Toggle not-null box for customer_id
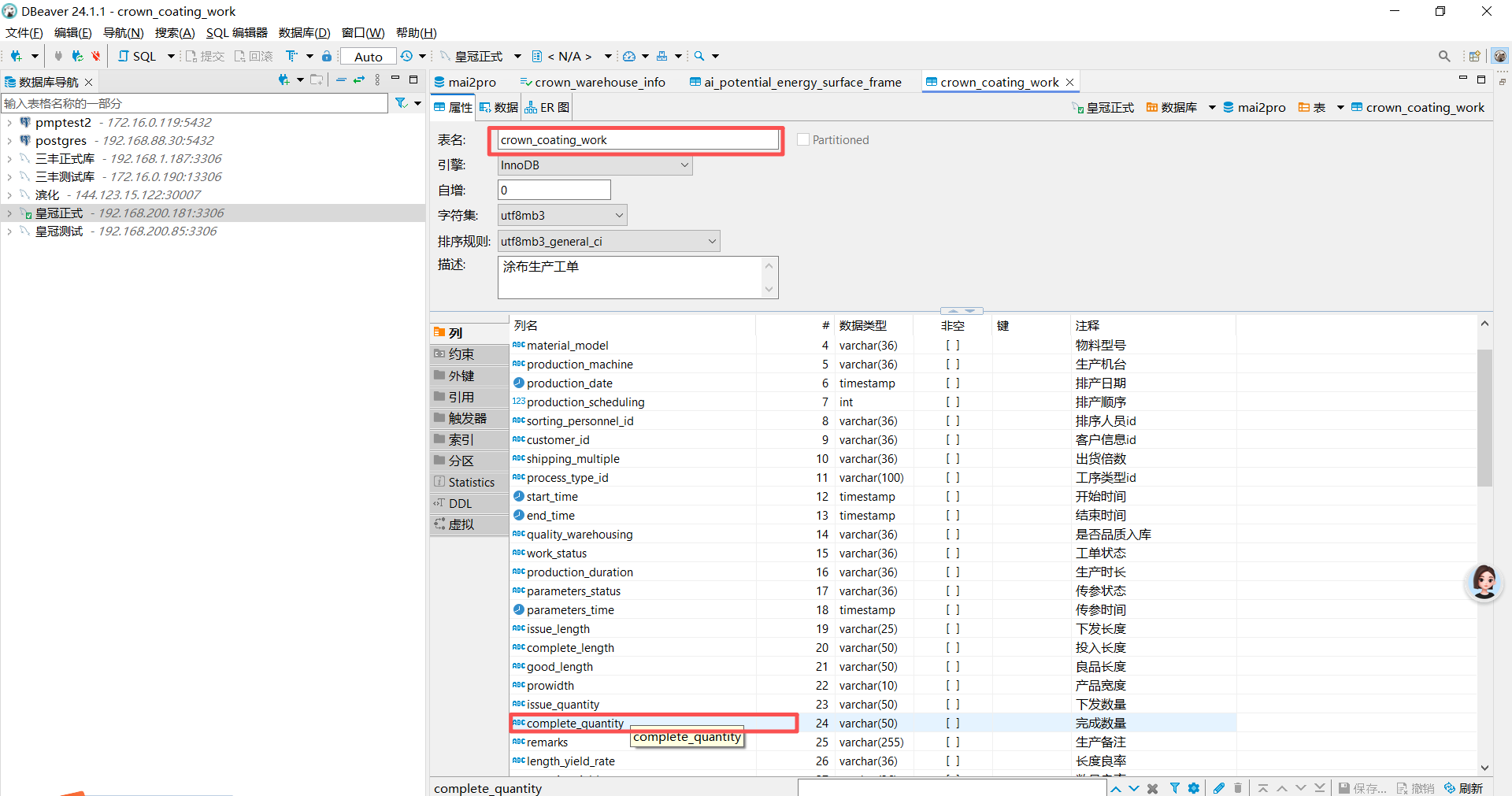Image resolution: width=1512 pixels, height=796 pixels. point(953,440)
